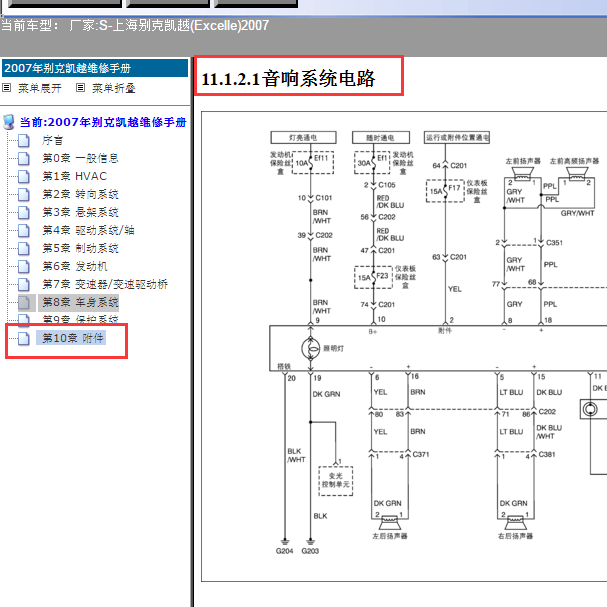The width and height of the screenshot is (607, 607).
Task: Click the expand-menu icon beside 菜单展开
Action: click(7, 87)
